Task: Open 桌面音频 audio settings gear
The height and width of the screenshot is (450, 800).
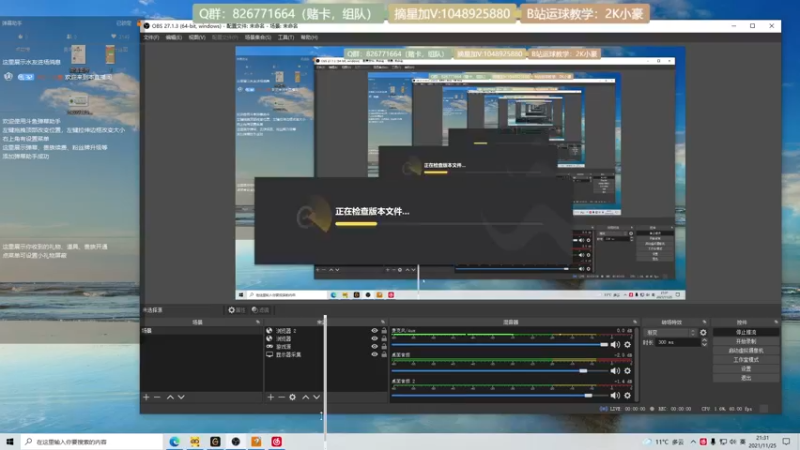Action: point(628,371)
